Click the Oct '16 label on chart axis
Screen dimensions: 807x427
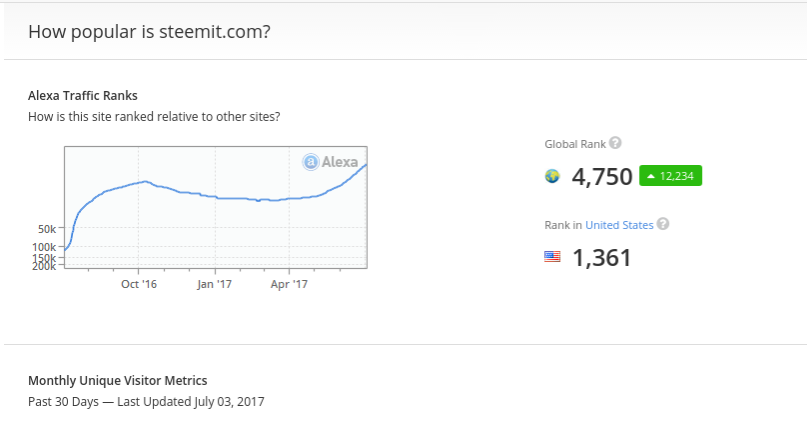pyautogui.click(x=139, y=284)
